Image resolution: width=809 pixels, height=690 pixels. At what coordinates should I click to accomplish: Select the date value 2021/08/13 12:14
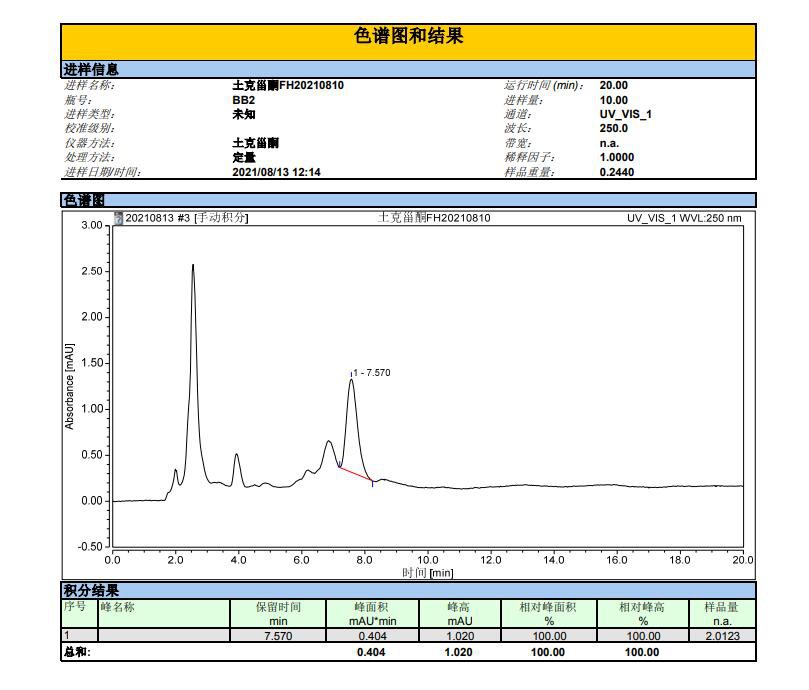[x=277, y=172]
